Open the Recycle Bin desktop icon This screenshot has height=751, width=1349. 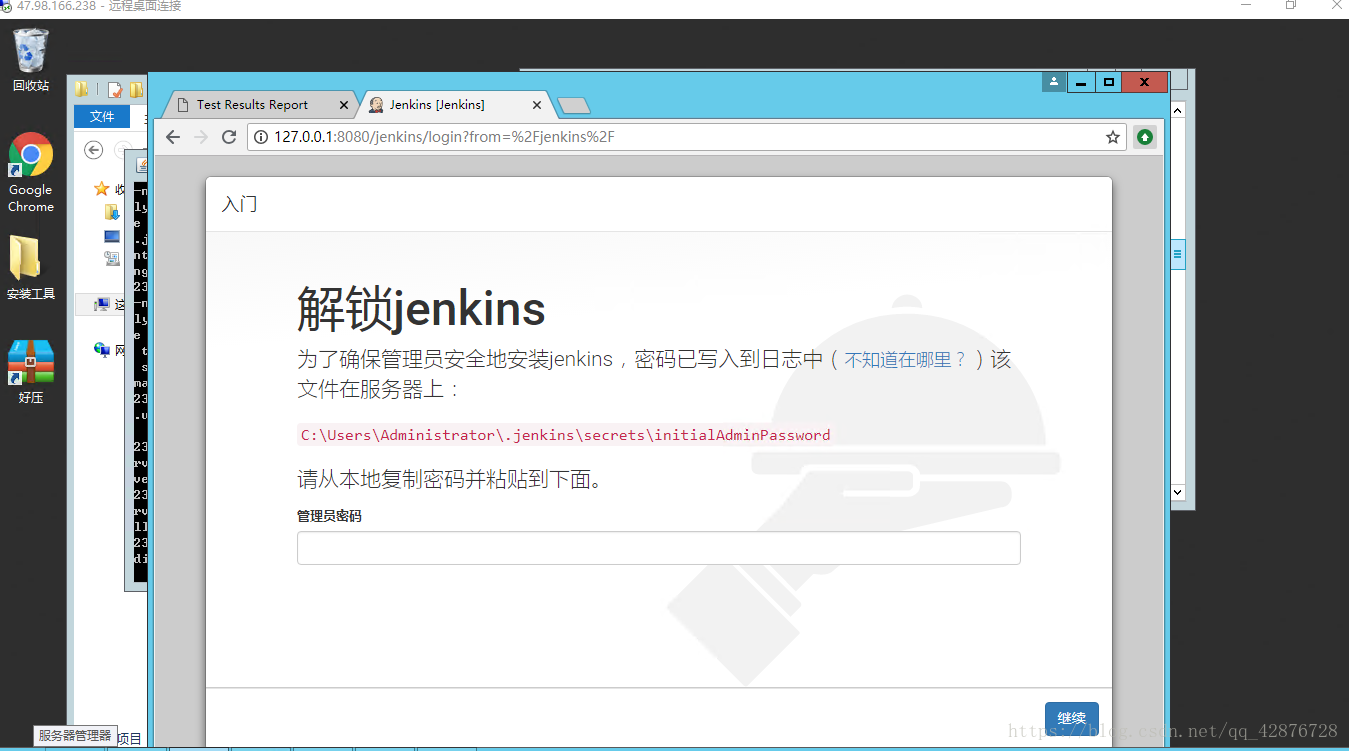31,60
